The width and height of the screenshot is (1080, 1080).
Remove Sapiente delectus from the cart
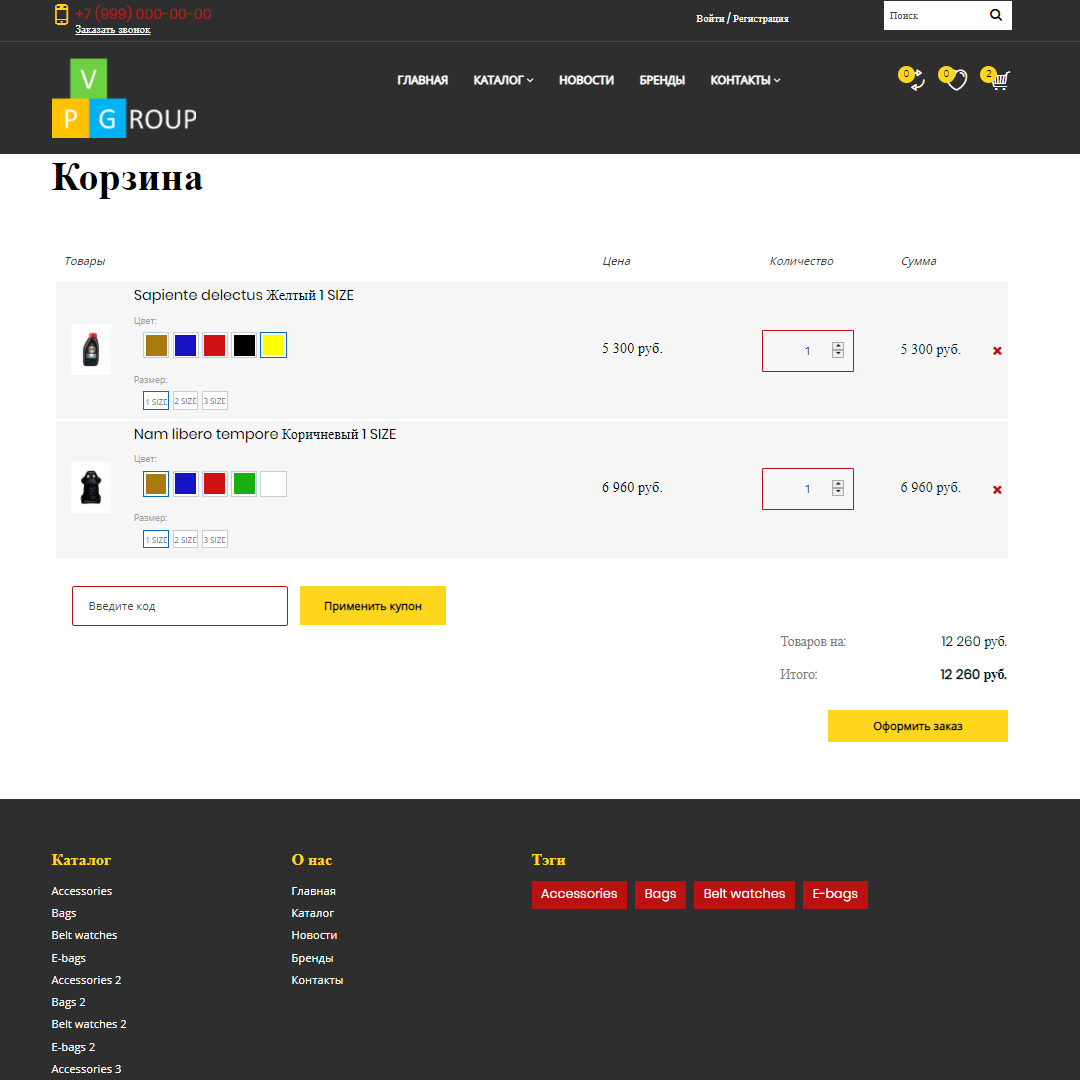(997, 351)
